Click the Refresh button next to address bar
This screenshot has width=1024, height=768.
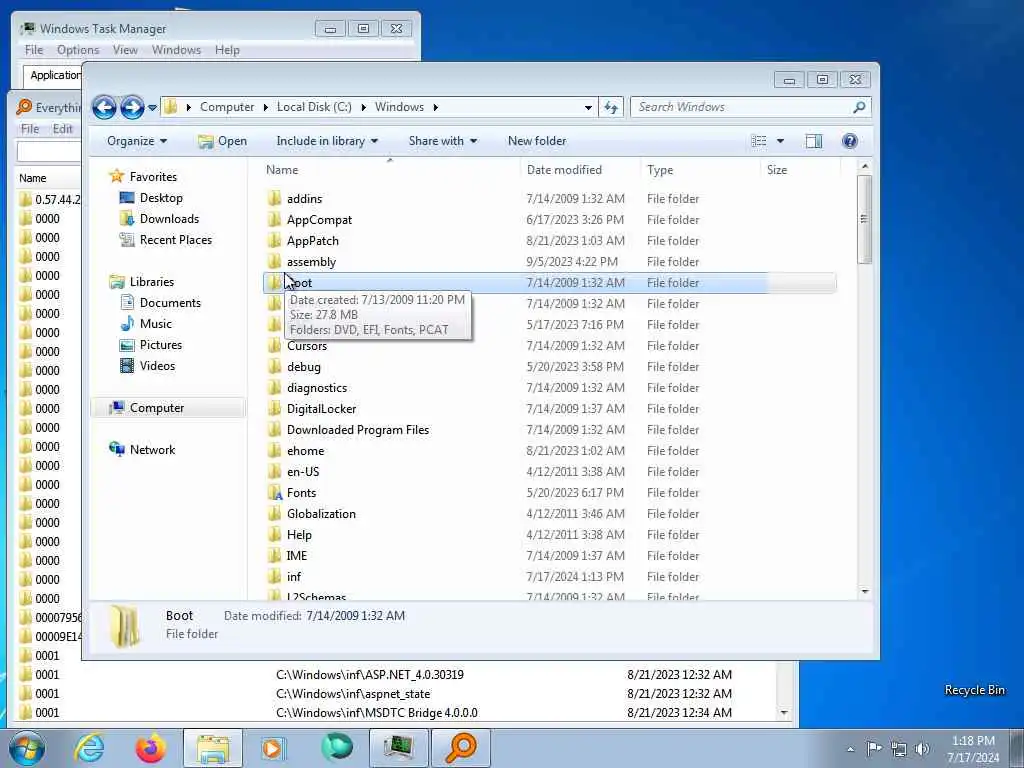tap(611, 107)
